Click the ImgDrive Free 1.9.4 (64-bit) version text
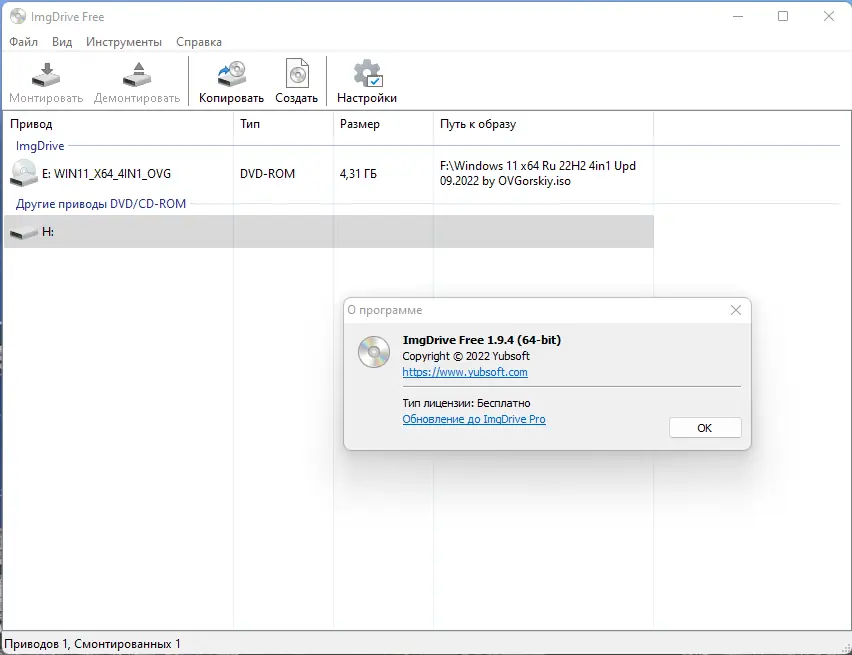 481,340
